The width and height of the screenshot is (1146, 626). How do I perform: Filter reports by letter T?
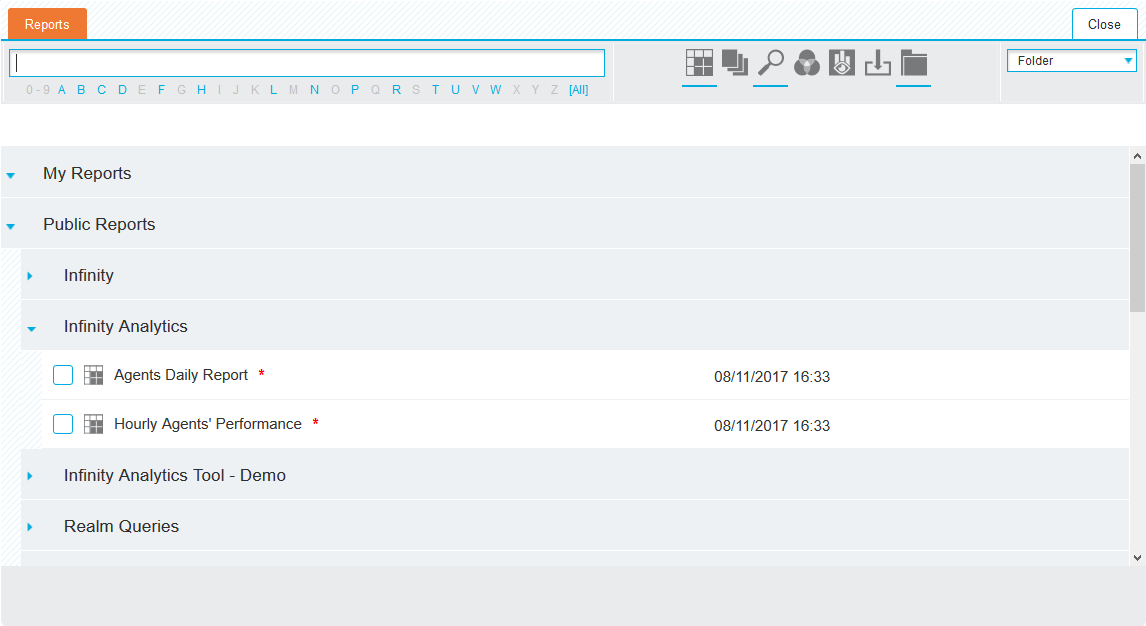436,90
